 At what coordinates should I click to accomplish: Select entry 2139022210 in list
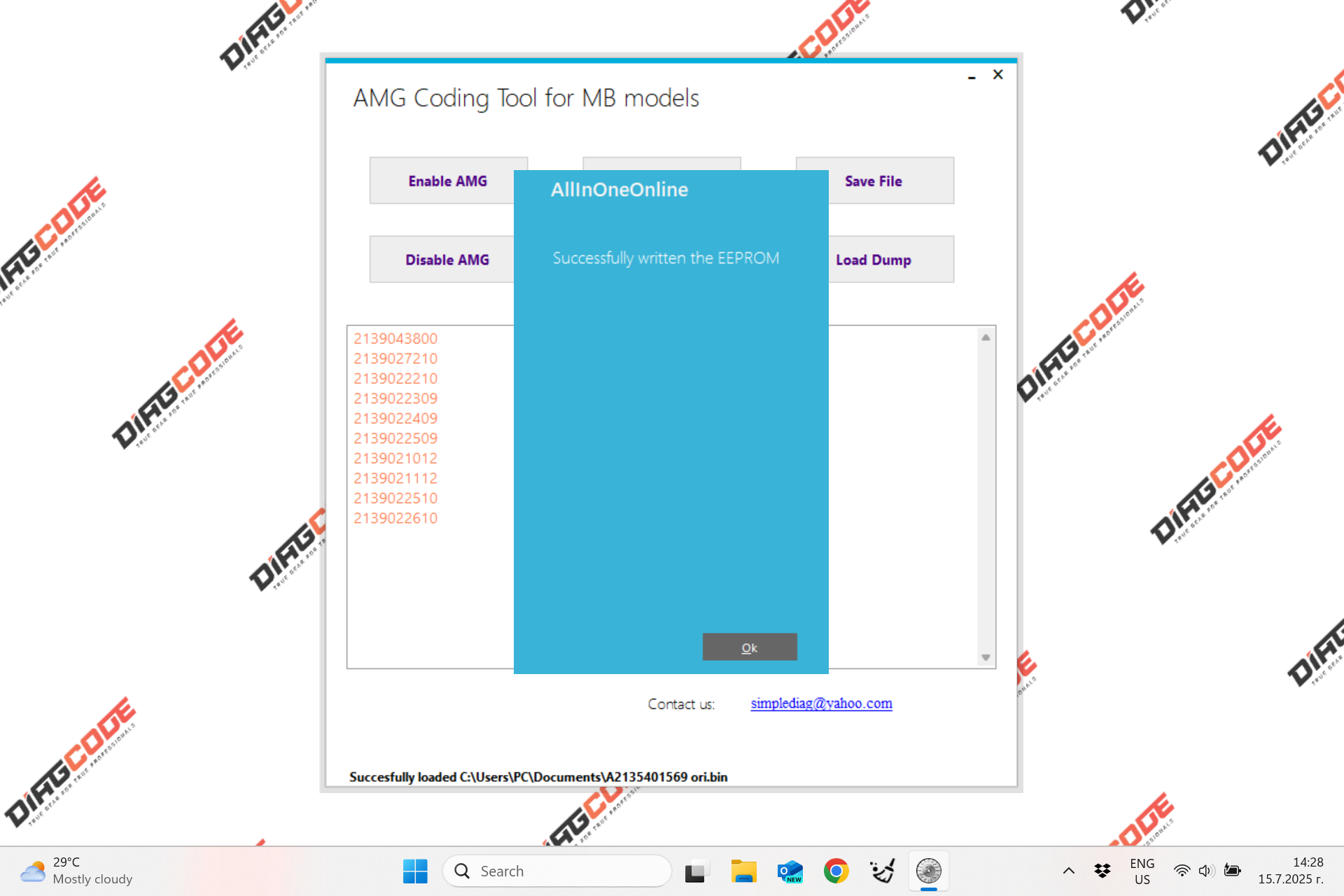coord(395,379)
